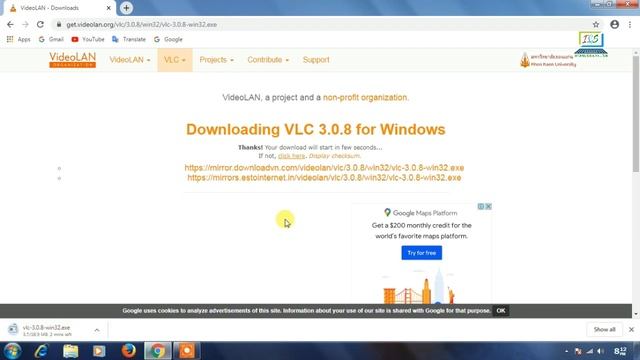
Task: Open the Gmail bookmark
Action: point(51,39)
